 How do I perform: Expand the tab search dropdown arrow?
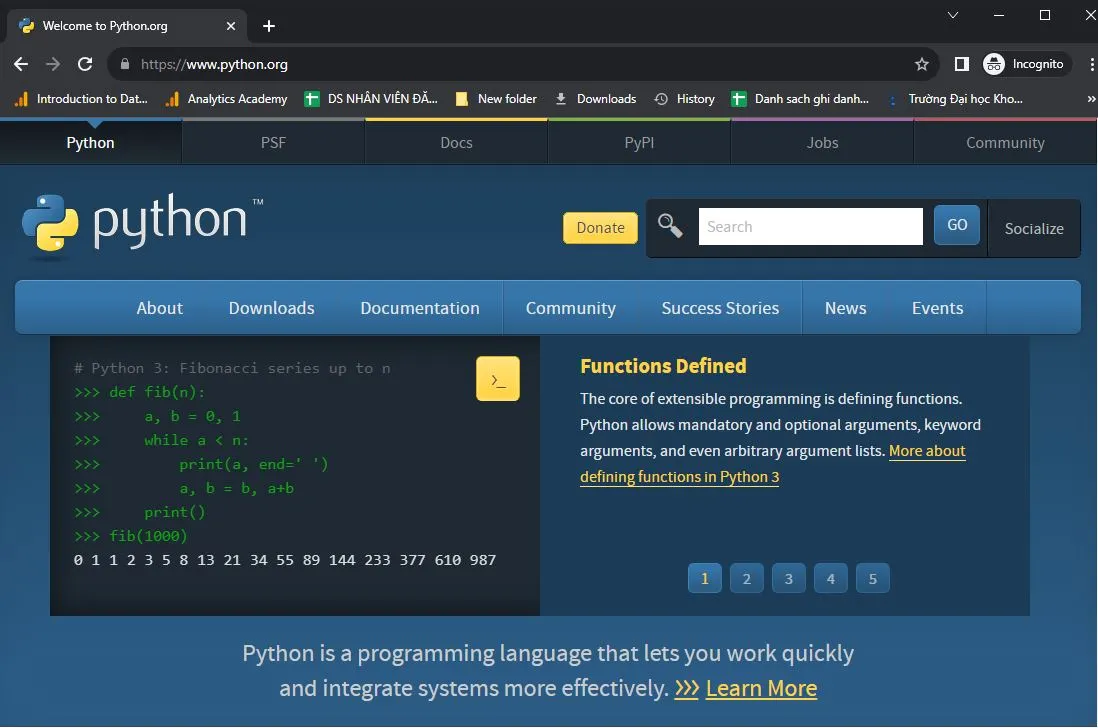click(x=952, y=15)
